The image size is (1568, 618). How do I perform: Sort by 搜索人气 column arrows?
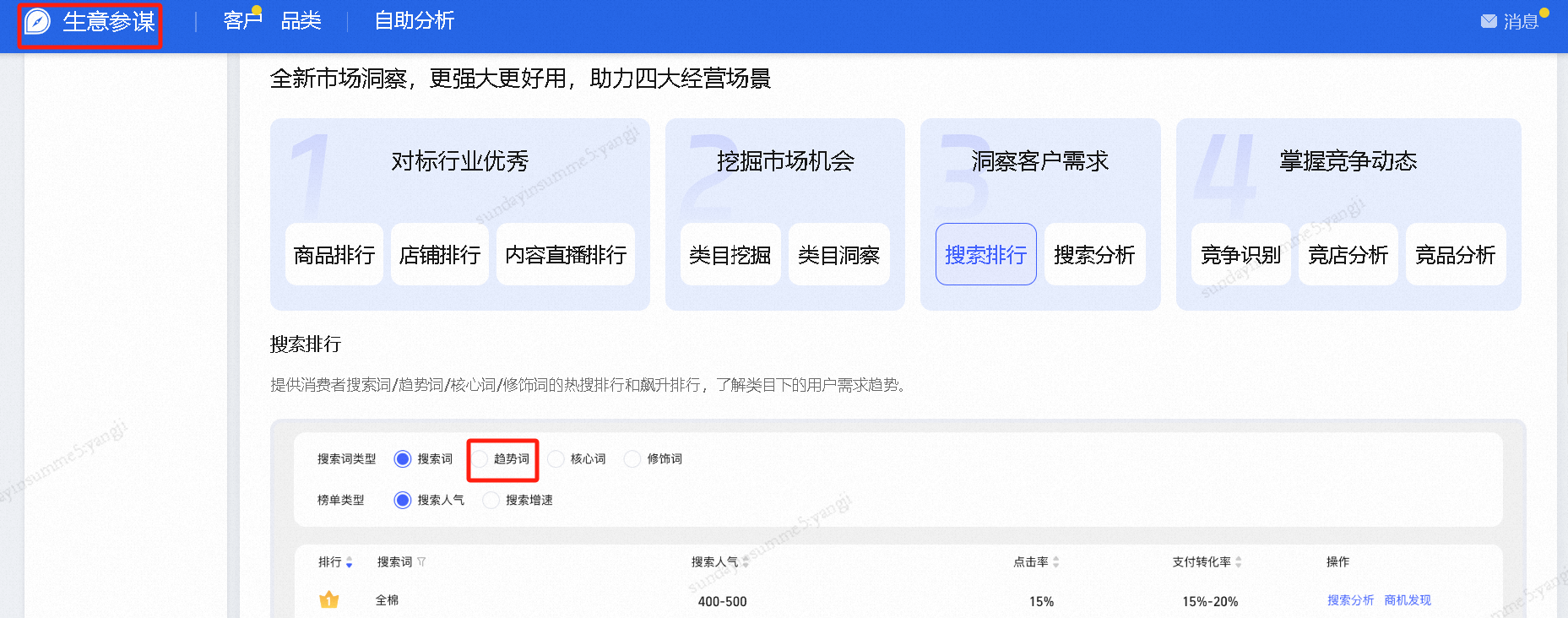point(746,562)
